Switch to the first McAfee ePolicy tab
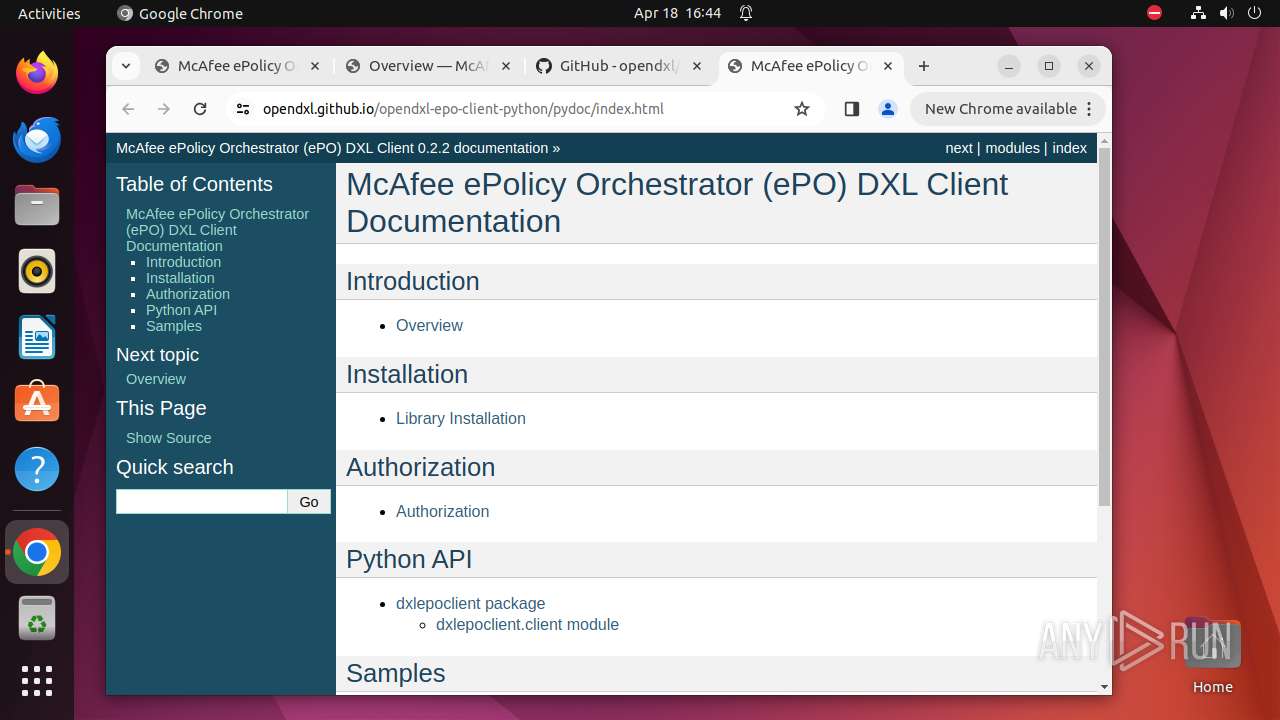Image resolution: width=1280 pixels, height=720 pixels. [x=236, y=66]
